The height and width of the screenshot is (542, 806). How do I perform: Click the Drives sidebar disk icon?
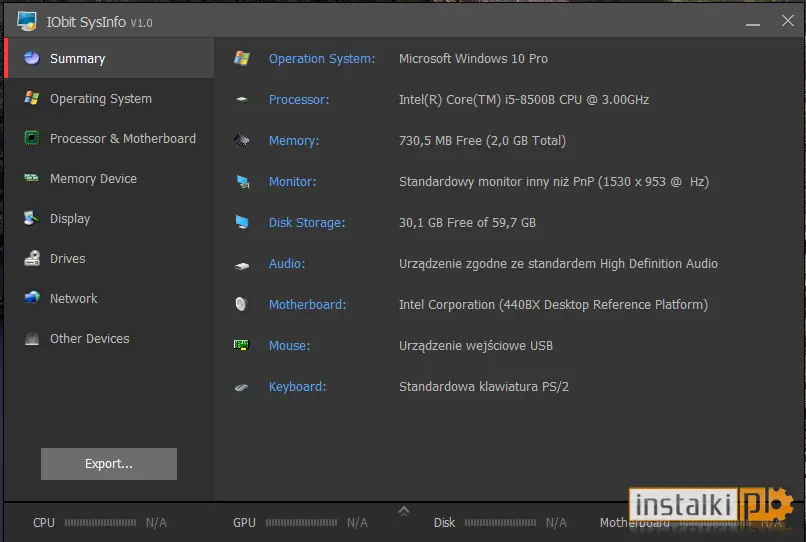pos(32,258)
